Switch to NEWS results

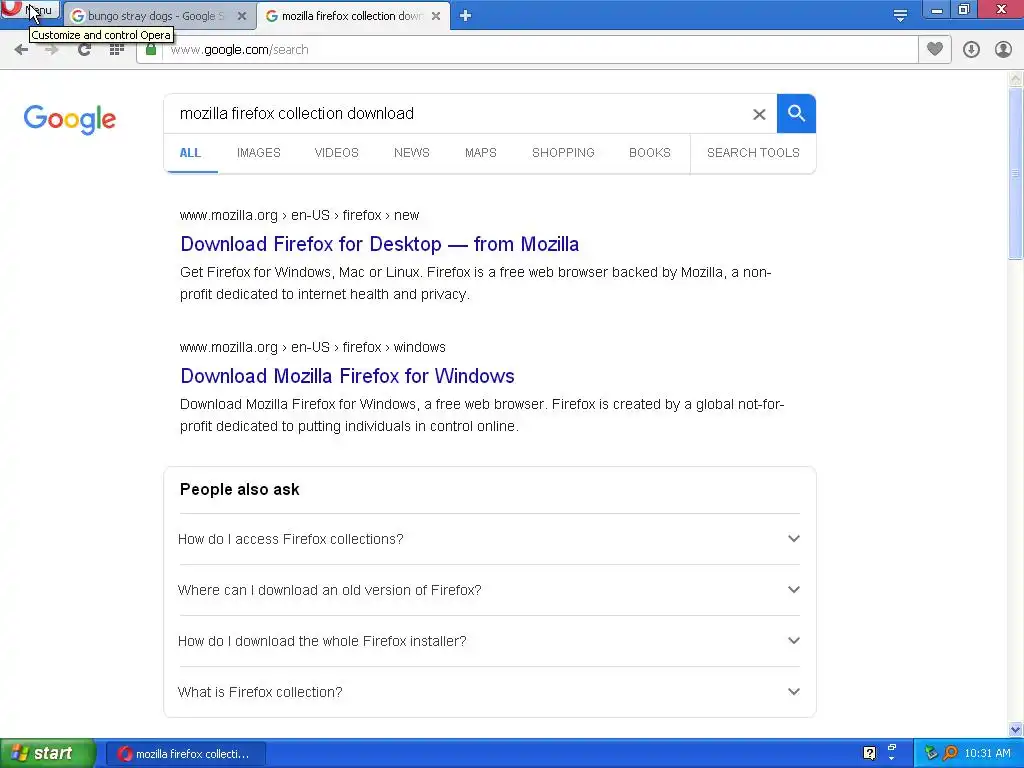(411, 153)
